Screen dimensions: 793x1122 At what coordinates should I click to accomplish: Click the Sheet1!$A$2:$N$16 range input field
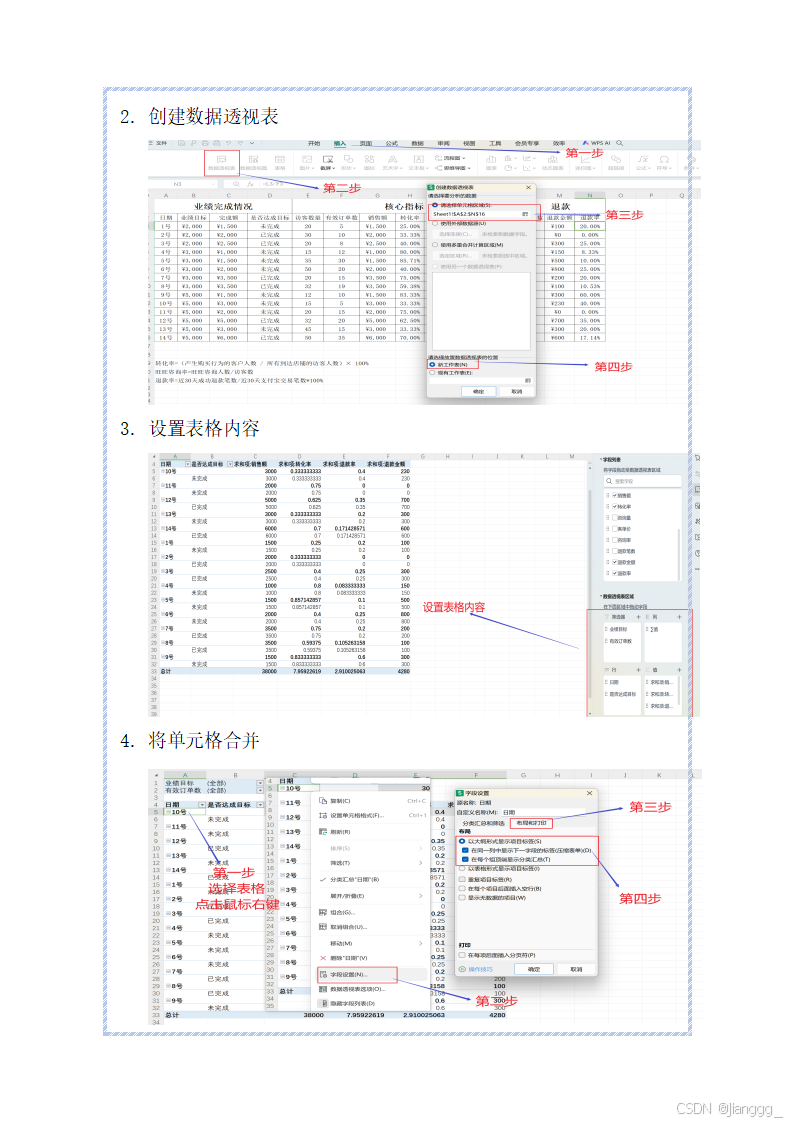tap(481, 214)
